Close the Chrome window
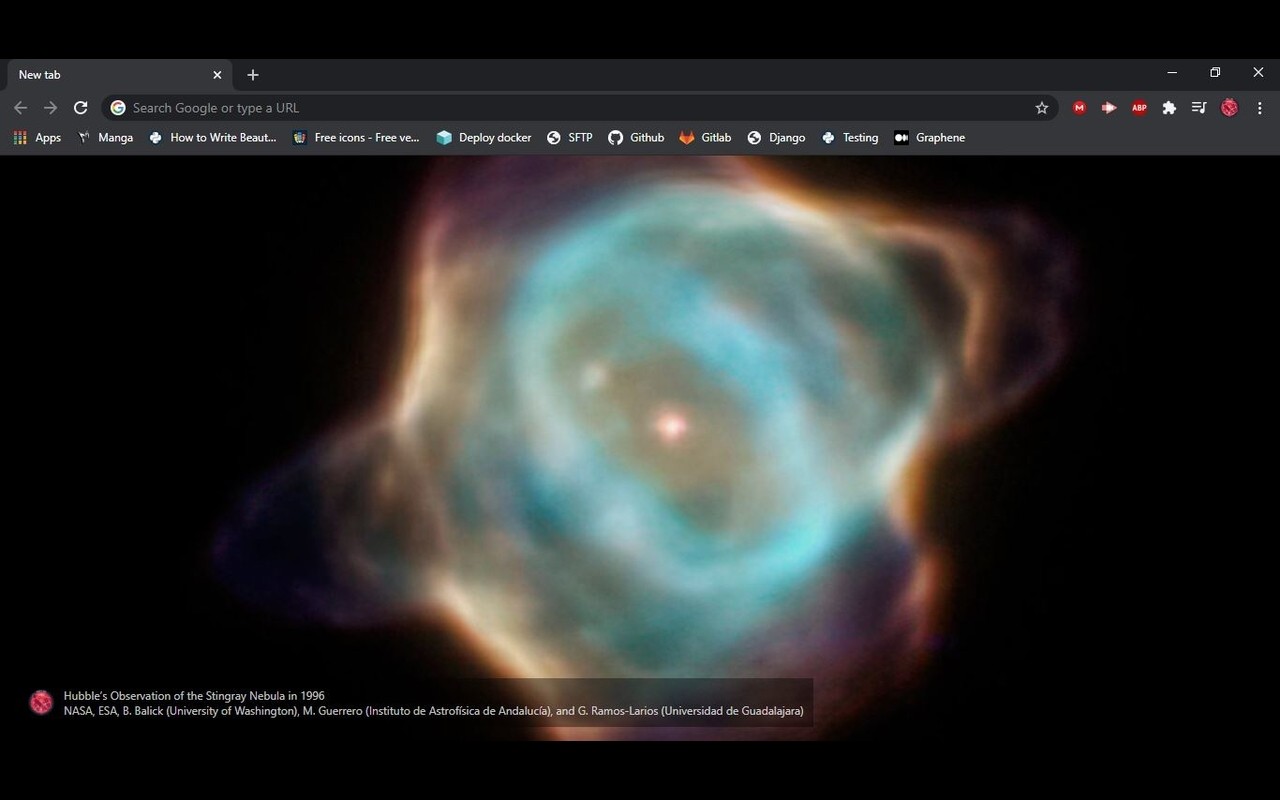The width and height of the screenshot is (1280, 800). [x=1258, y=73]
